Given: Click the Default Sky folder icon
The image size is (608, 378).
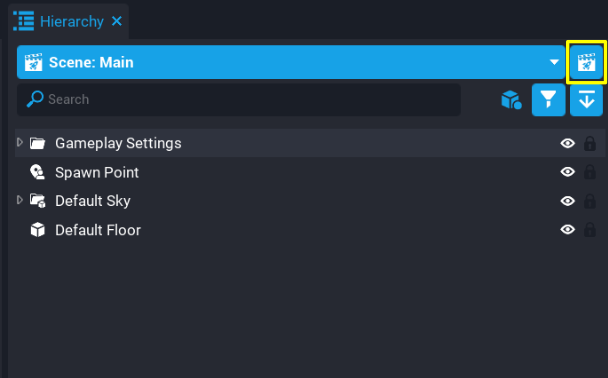Looking at the screenshot, I should click(38, 201).
